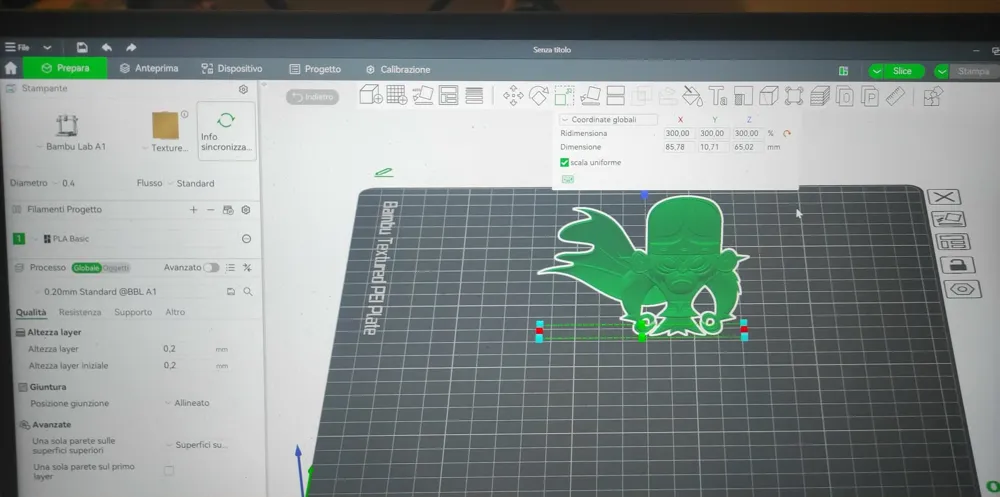Select the Rotate tool icon

coord(538,96)
